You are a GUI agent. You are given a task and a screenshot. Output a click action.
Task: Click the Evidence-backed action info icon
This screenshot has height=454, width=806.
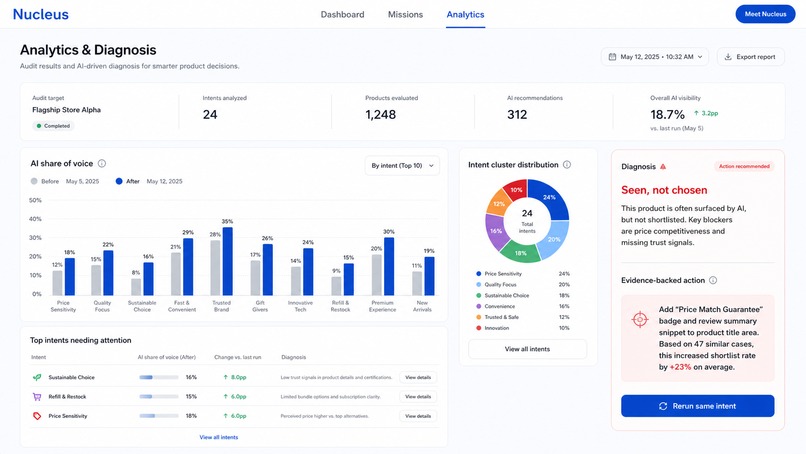[713, 280]
